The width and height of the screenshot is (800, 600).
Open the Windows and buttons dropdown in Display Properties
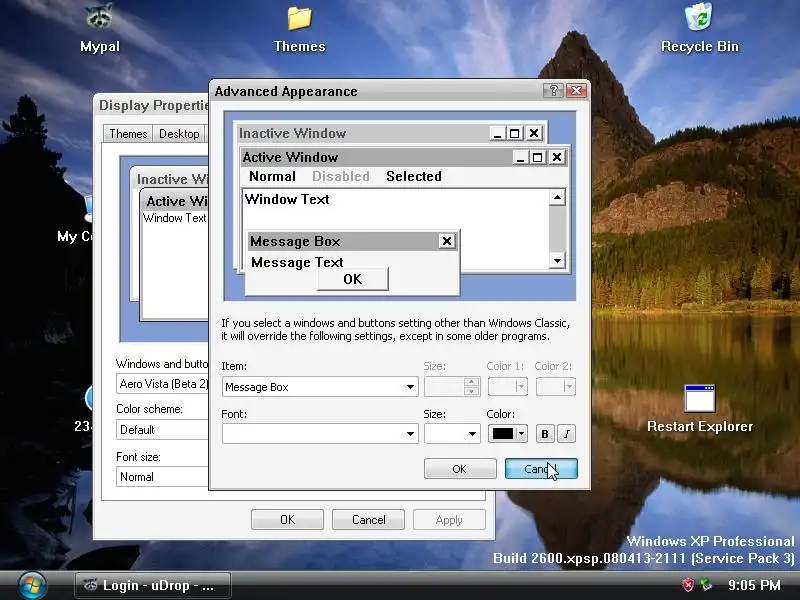[162, 384]
